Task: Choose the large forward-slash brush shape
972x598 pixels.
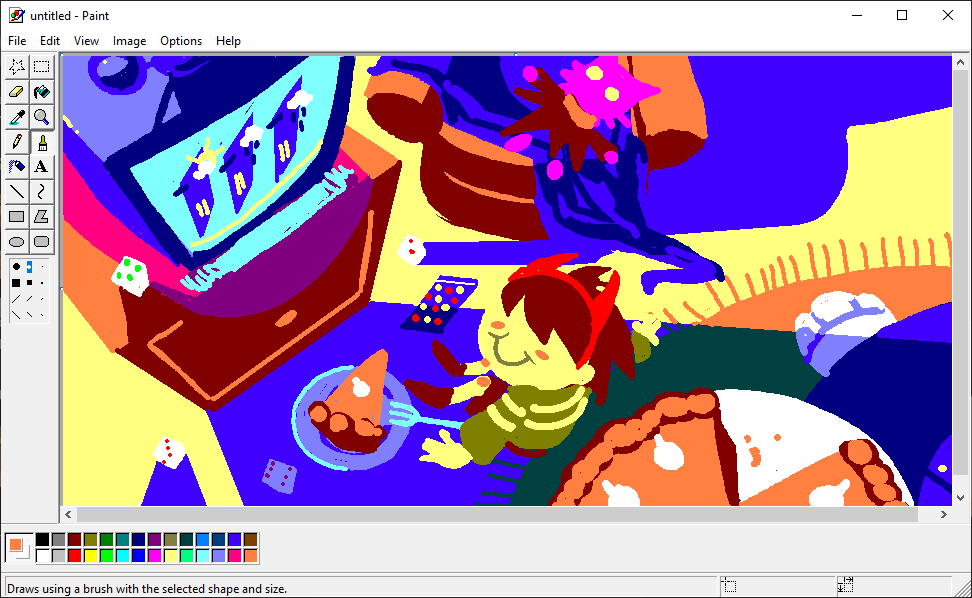Action: [x=16, y=299]
